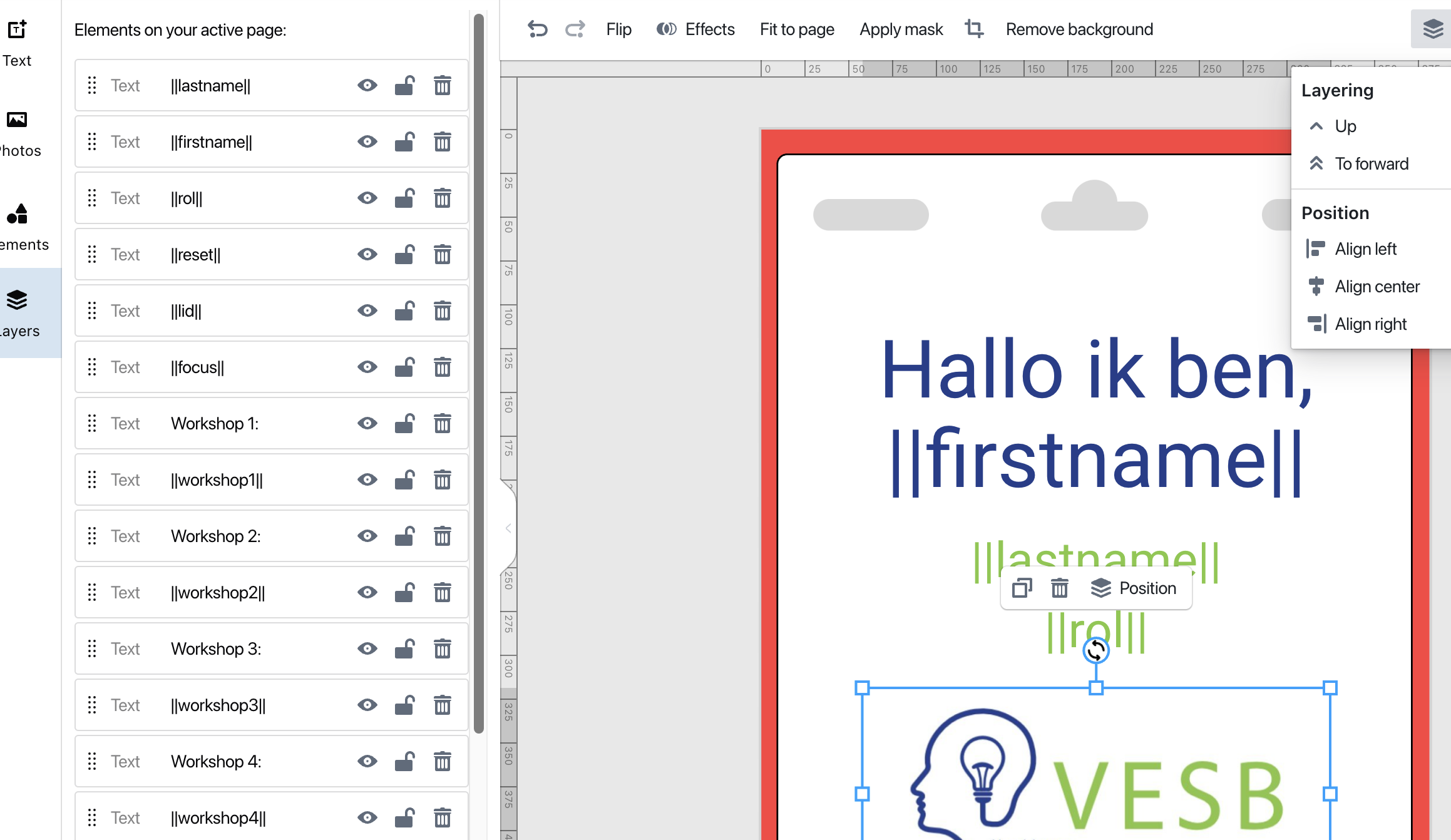Choose Align center in Position menu
The height and width of the screenshot is (840, 1451).
1377,287
